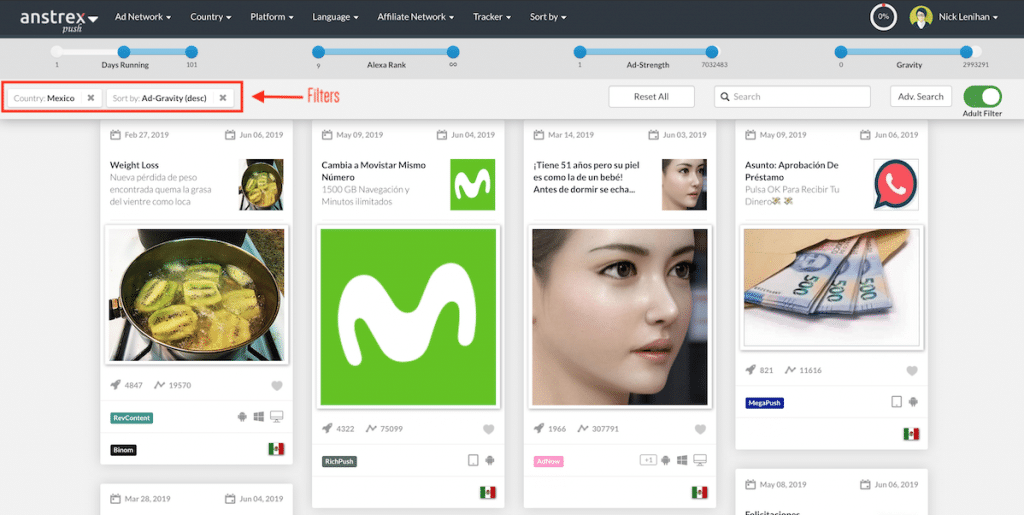Viewport: 1024px width, 515px height.
Task: Click the heart icon on Weight Loss ad
Action: point(277,386)
